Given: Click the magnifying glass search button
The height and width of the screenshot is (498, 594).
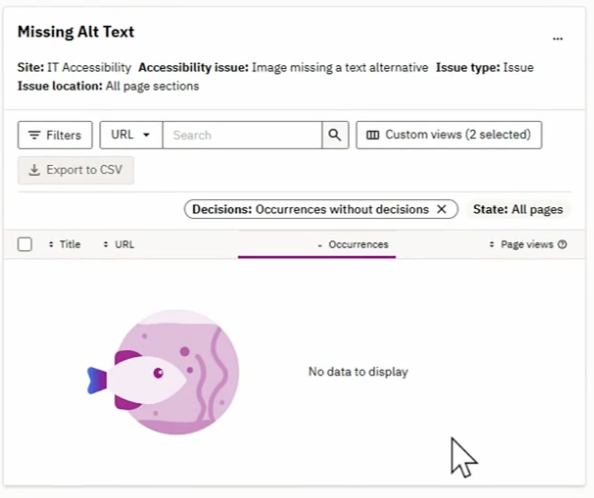Looking at the screenshot, I should pos(335,135).
